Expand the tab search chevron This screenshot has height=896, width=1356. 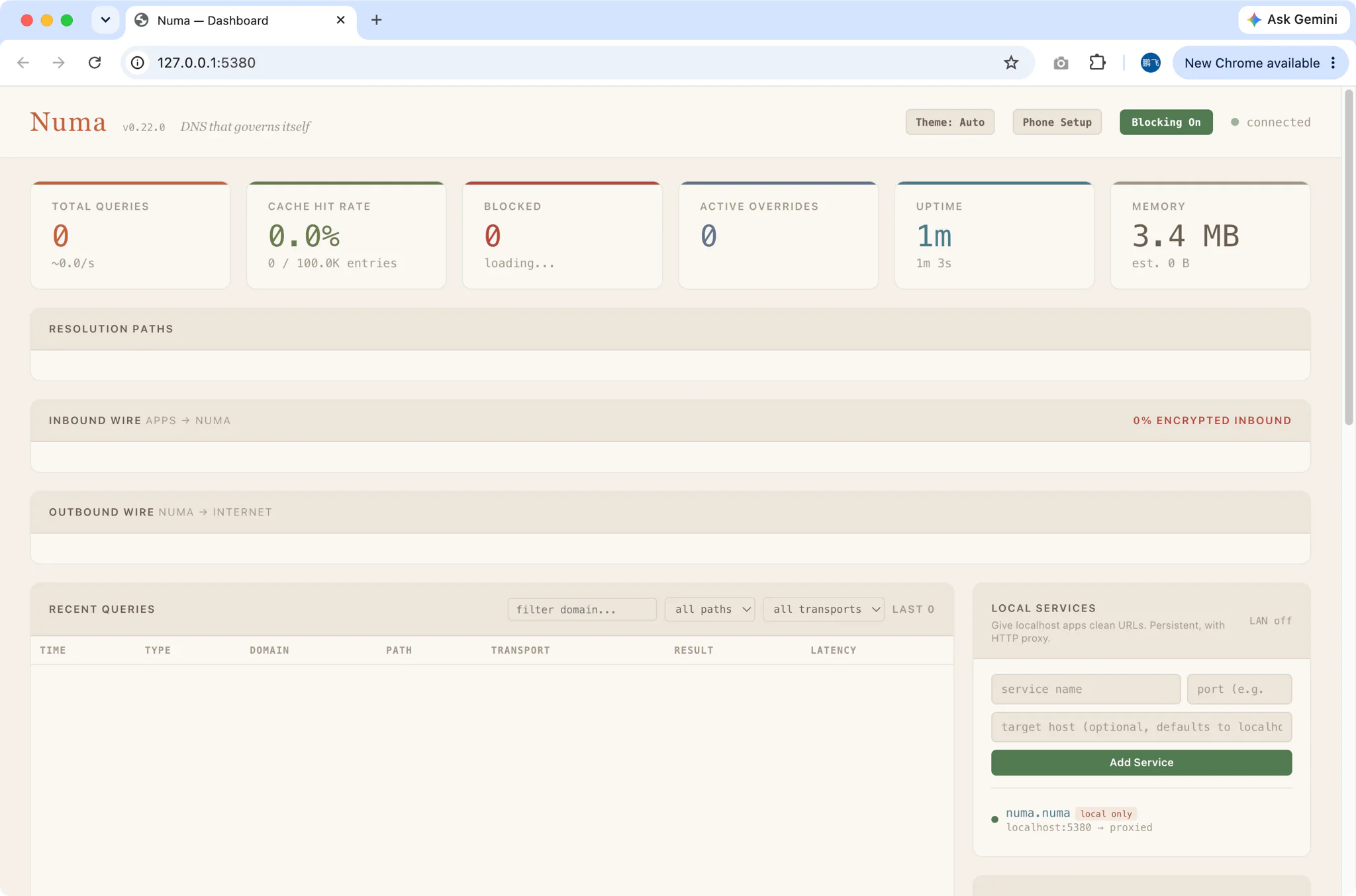(x=105, y=20)
